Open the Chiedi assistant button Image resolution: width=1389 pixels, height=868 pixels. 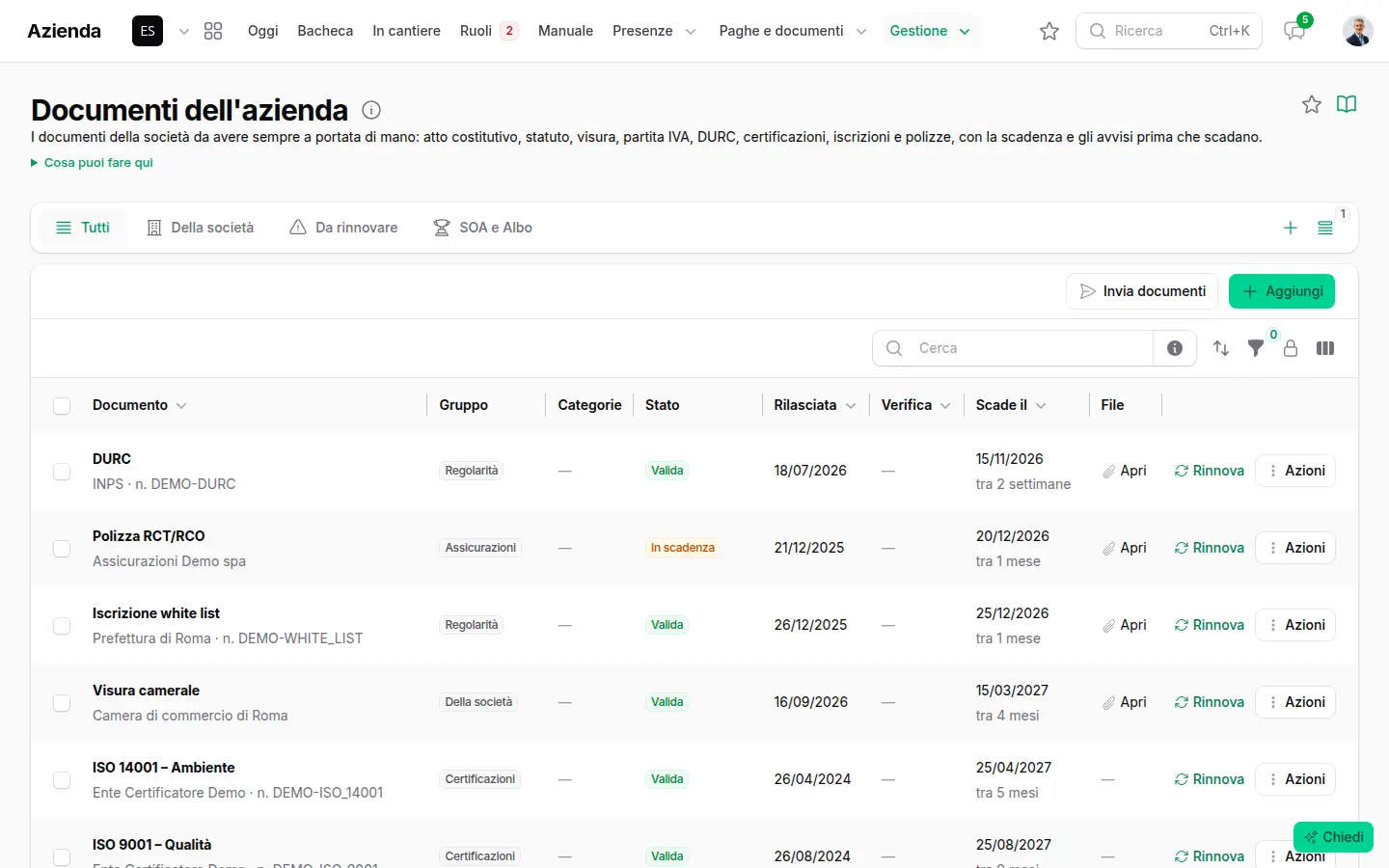[x=1333, y=837]
